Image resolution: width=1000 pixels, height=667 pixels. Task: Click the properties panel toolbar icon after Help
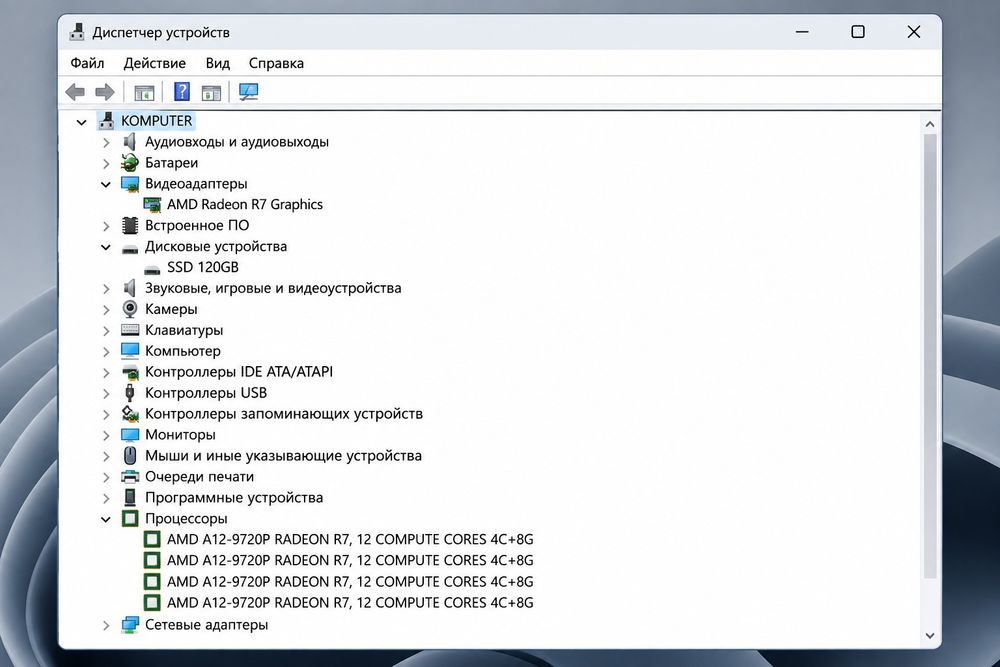(x=211, y=92)
